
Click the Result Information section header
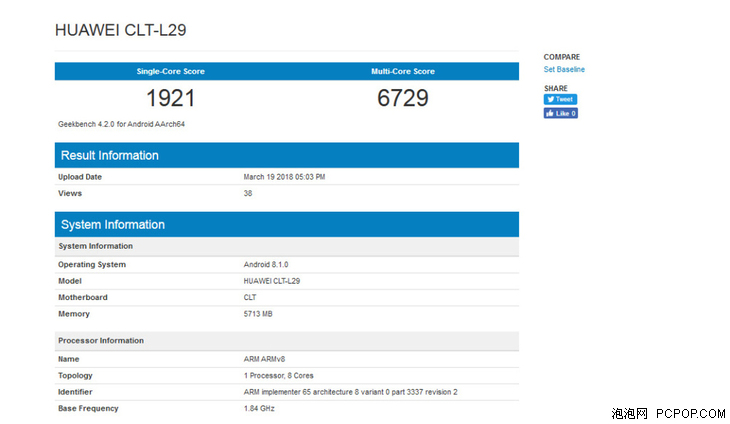[287, 155]
